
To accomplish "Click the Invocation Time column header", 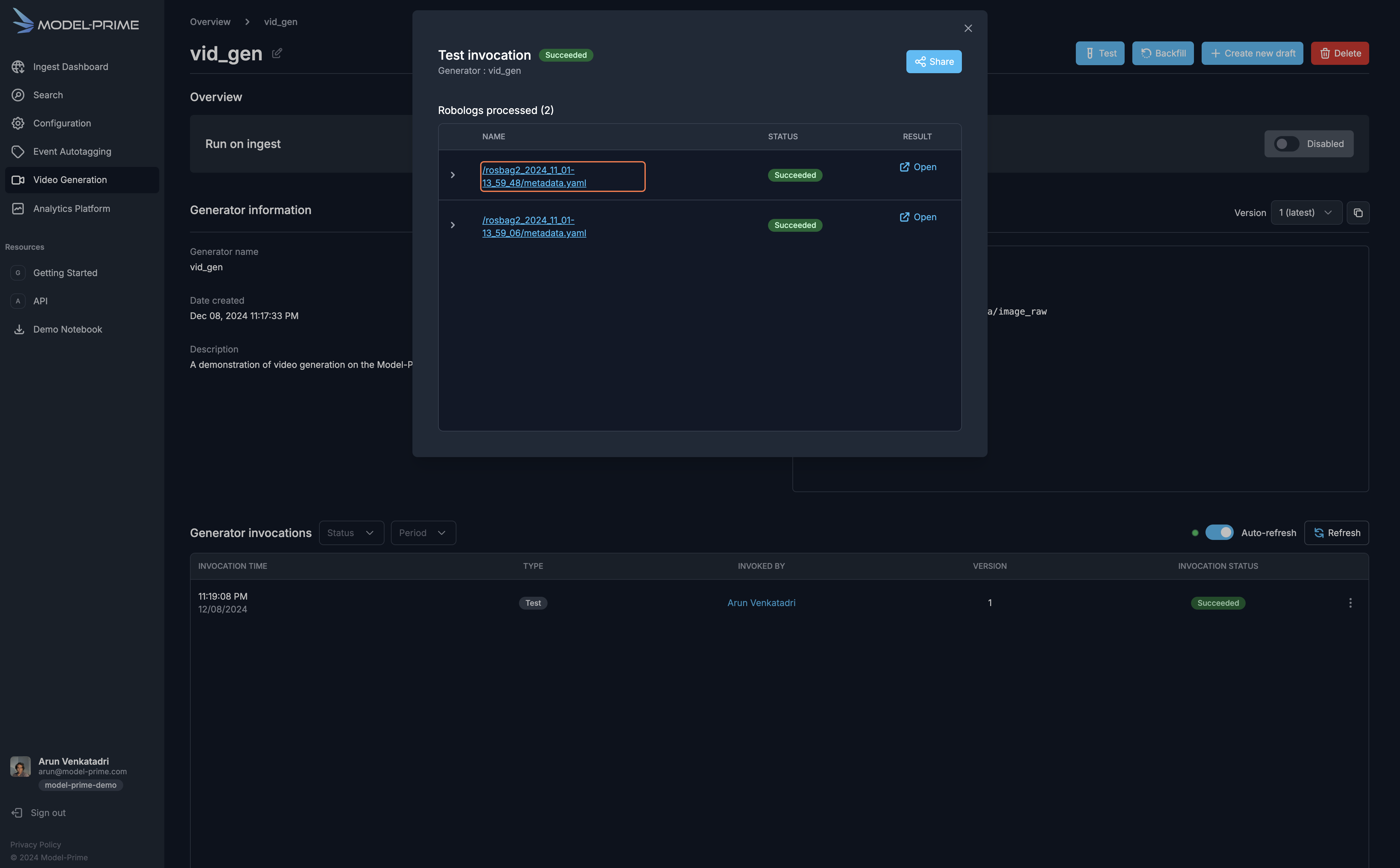I will point(232,566).
